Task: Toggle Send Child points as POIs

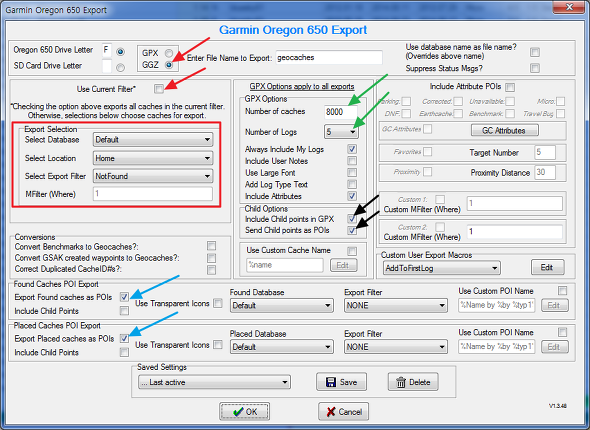Action: [352, 230]
